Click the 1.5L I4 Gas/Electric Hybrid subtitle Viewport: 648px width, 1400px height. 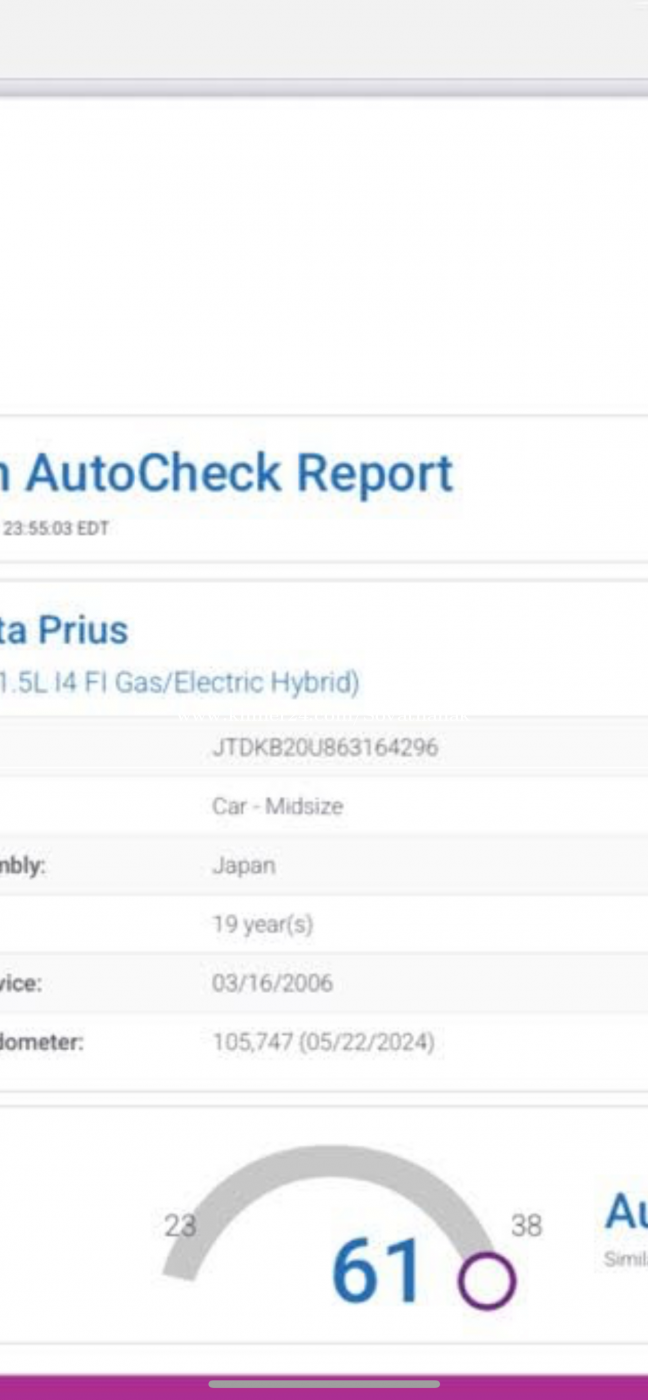pos(180,683)
